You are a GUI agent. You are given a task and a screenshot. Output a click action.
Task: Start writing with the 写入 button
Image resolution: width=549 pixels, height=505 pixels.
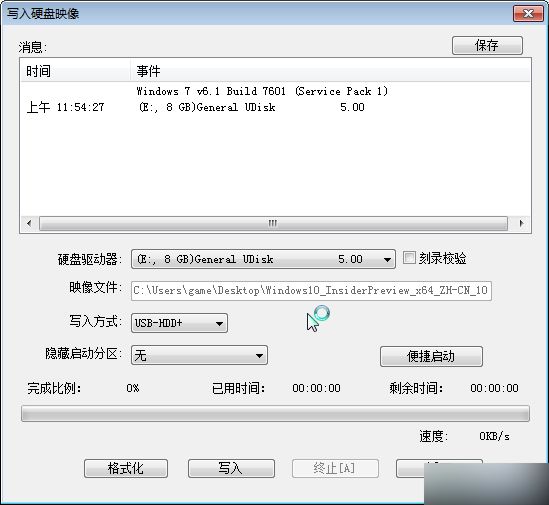(x=231, y=468)
